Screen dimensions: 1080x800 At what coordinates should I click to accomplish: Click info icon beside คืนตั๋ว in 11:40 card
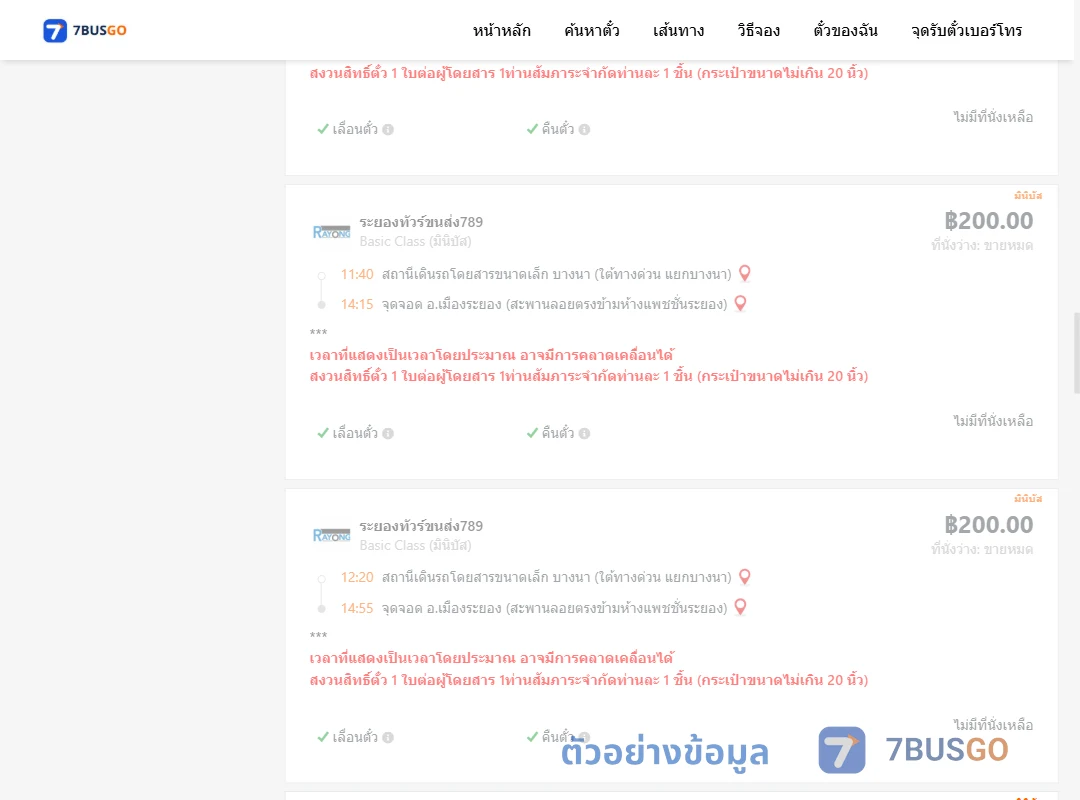tap(584, 433)
